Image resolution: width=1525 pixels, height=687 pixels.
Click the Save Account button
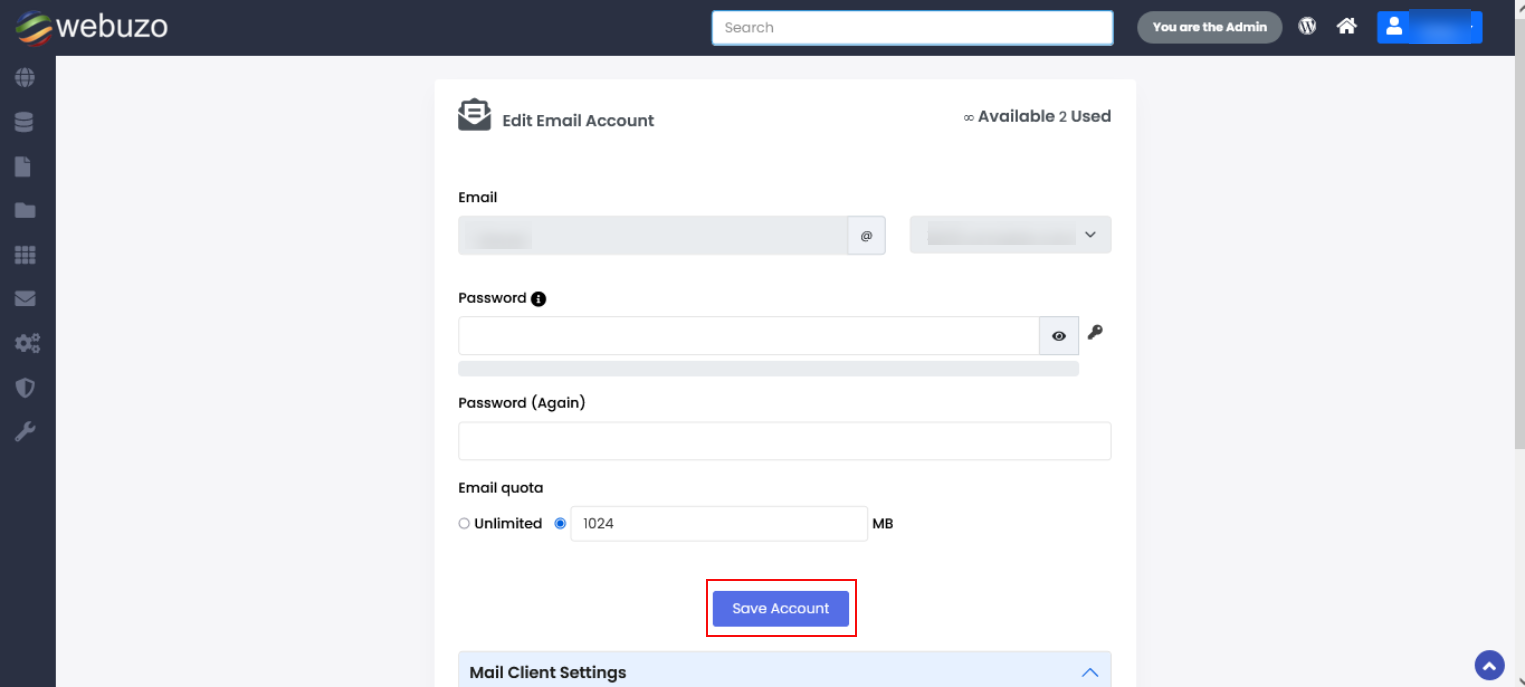pos(781,608)
